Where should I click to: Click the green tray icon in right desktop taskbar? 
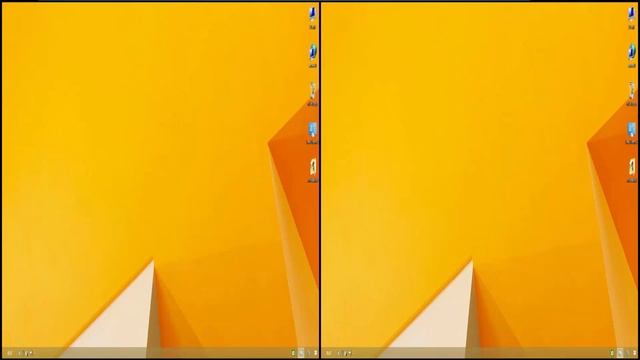[612, 353]
